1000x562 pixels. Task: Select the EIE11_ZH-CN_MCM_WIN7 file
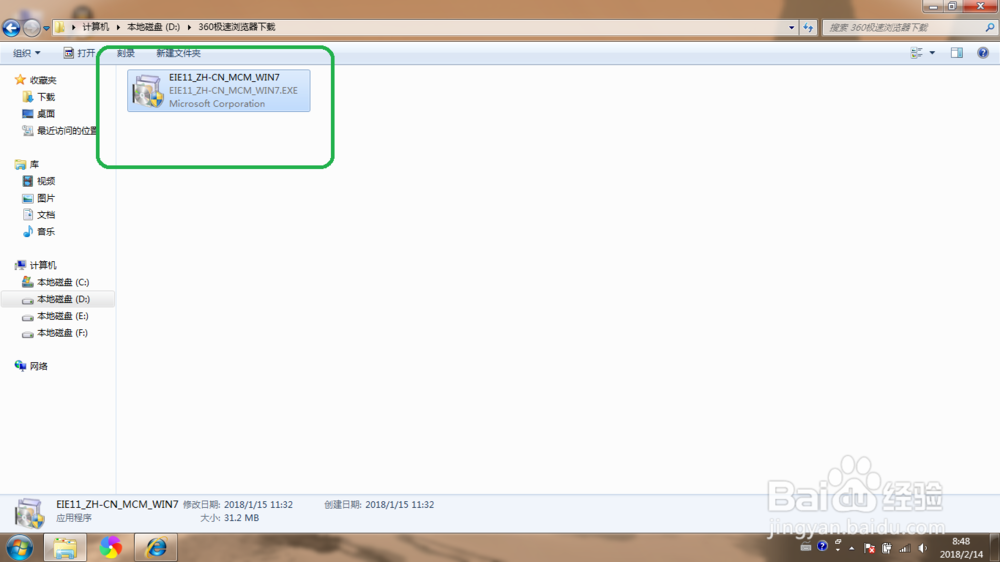click(x=219, y=91)
